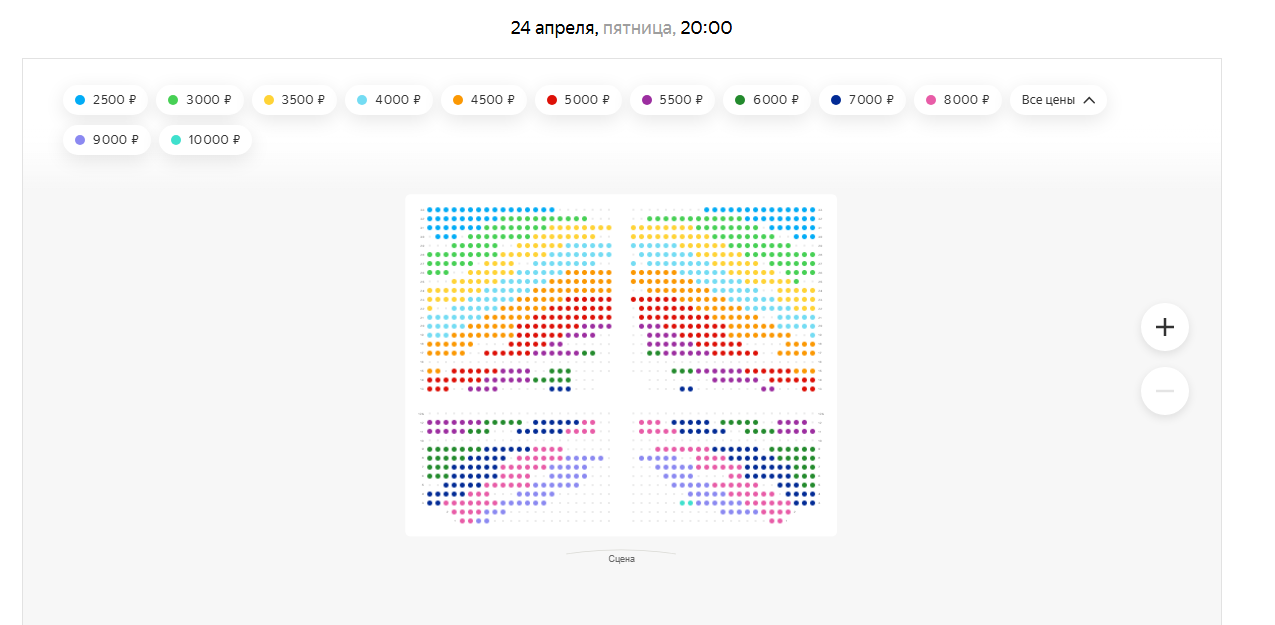Filter by 5500 ₽ tickets
The image size is (1275, 625).
tap(672, 100)
